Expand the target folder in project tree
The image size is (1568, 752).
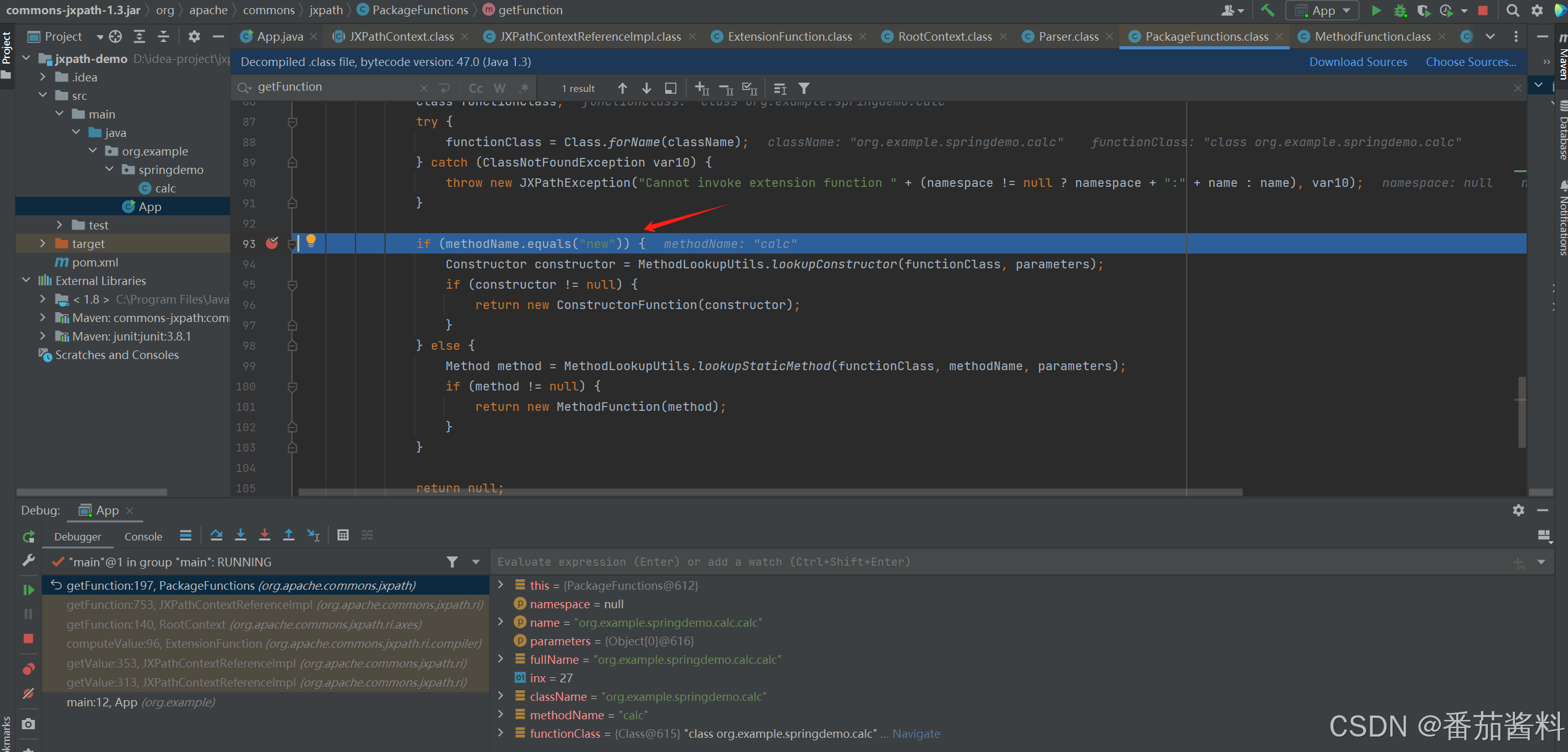point(43,244)
